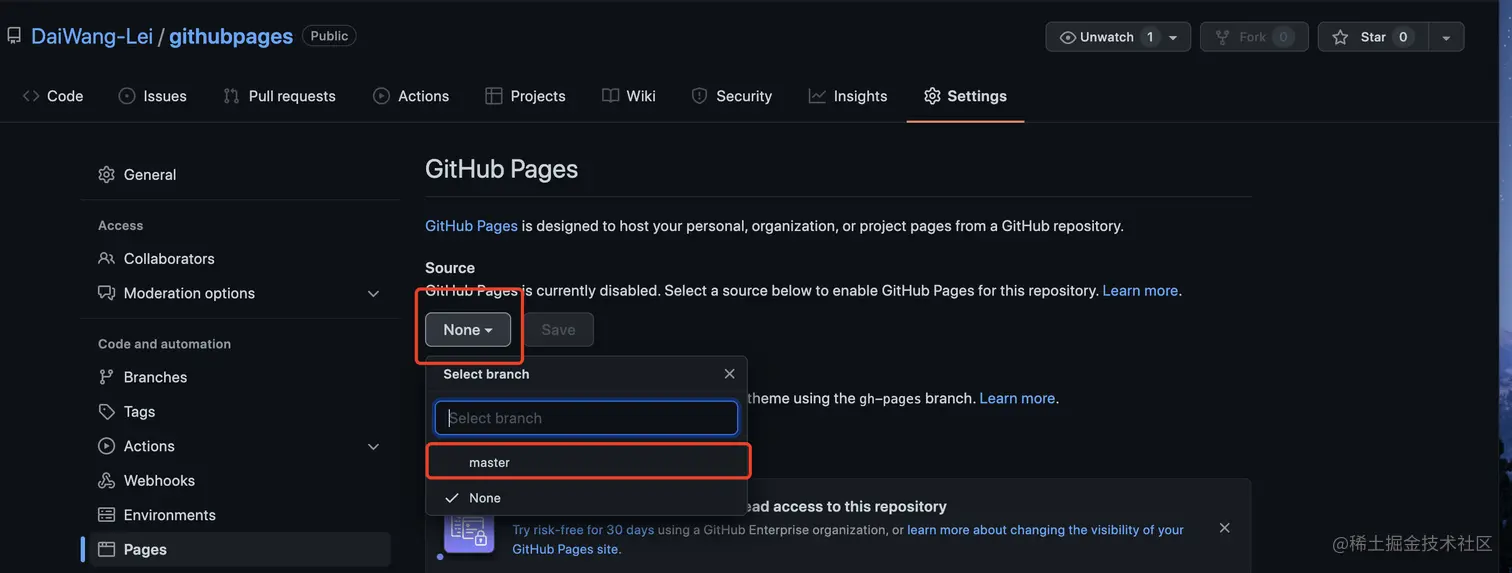Click the Security shield icon

tap(699, 96)
